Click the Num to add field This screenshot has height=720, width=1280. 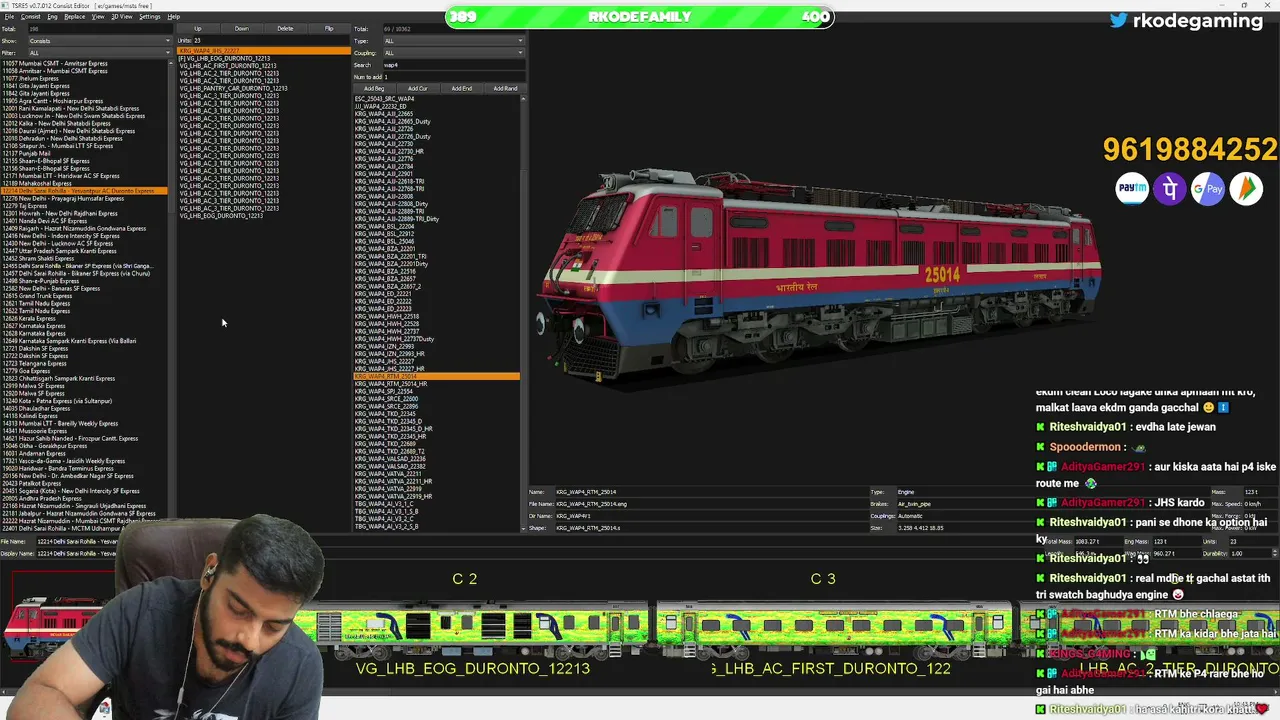pyautogui.click(x=453, y=77)
